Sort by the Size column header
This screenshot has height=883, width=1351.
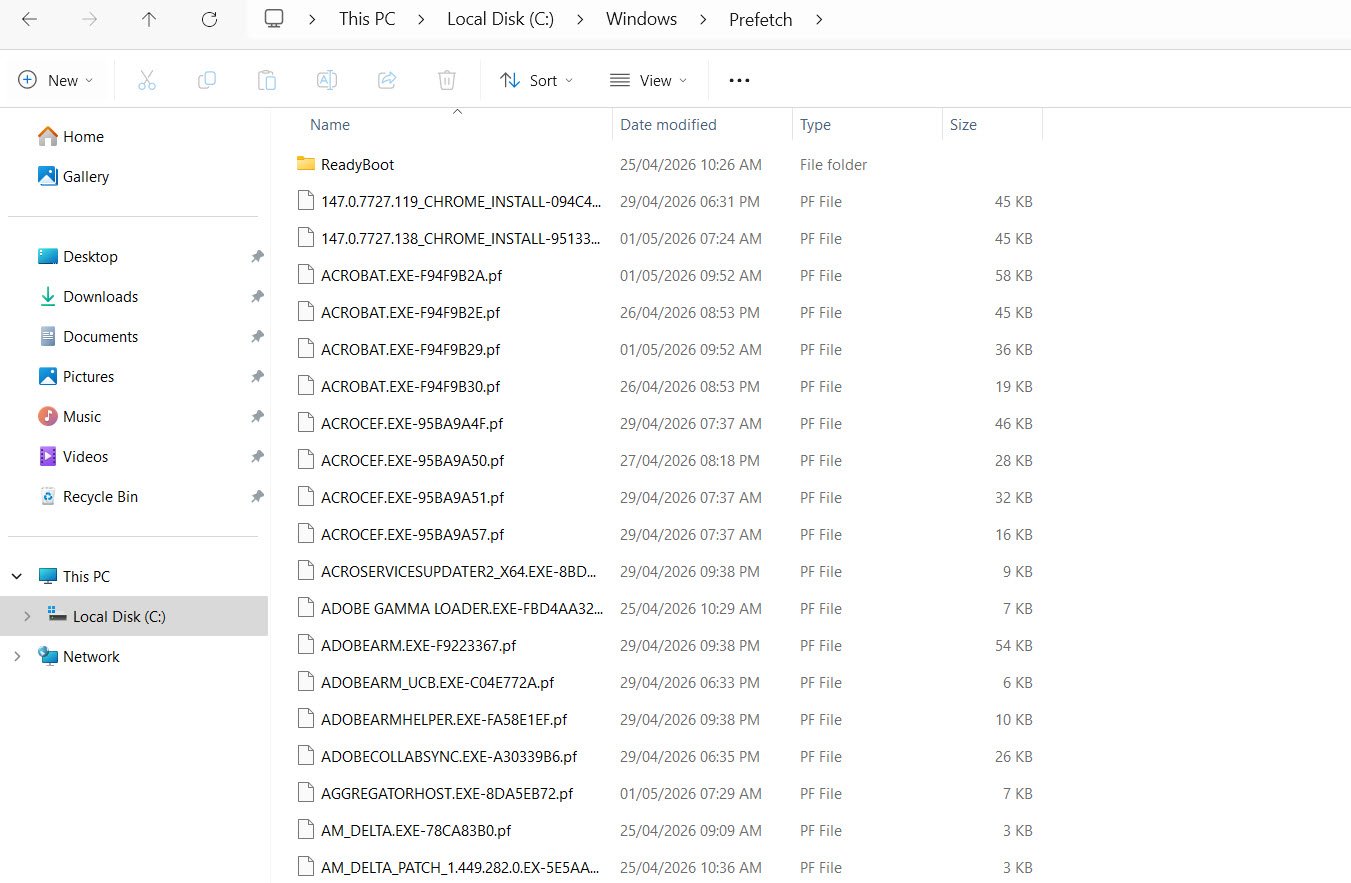963,125
